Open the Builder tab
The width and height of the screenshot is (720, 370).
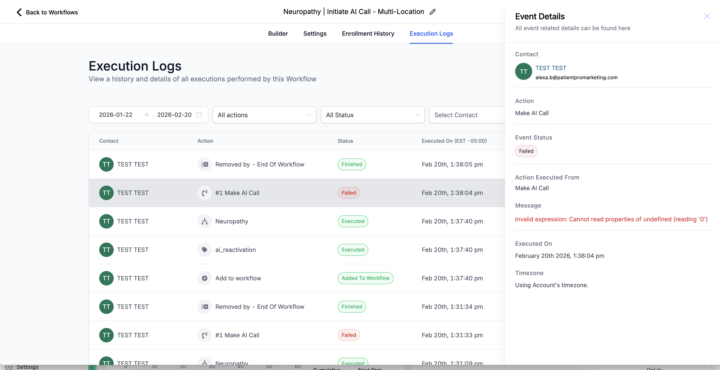(278, 34)
